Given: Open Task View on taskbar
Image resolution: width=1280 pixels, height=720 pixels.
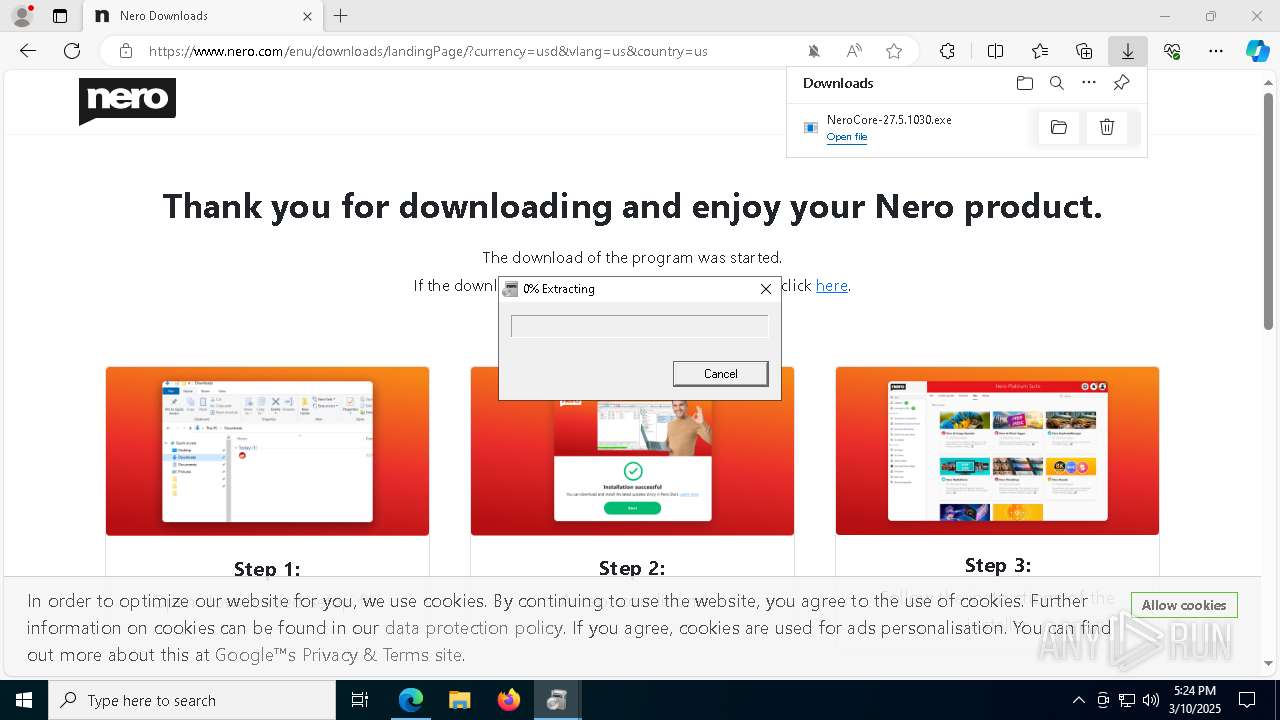Looking at the screenshot, I should point(360,700).
